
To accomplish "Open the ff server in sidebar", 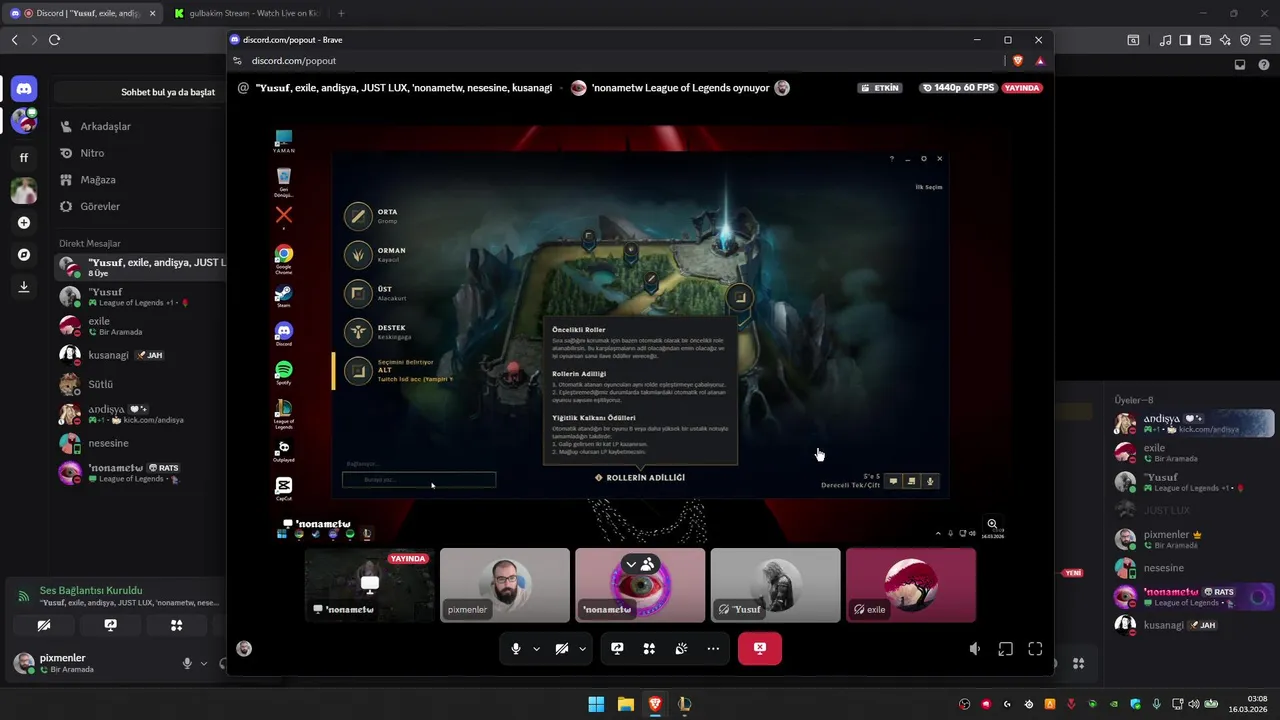I will point(24,157).
